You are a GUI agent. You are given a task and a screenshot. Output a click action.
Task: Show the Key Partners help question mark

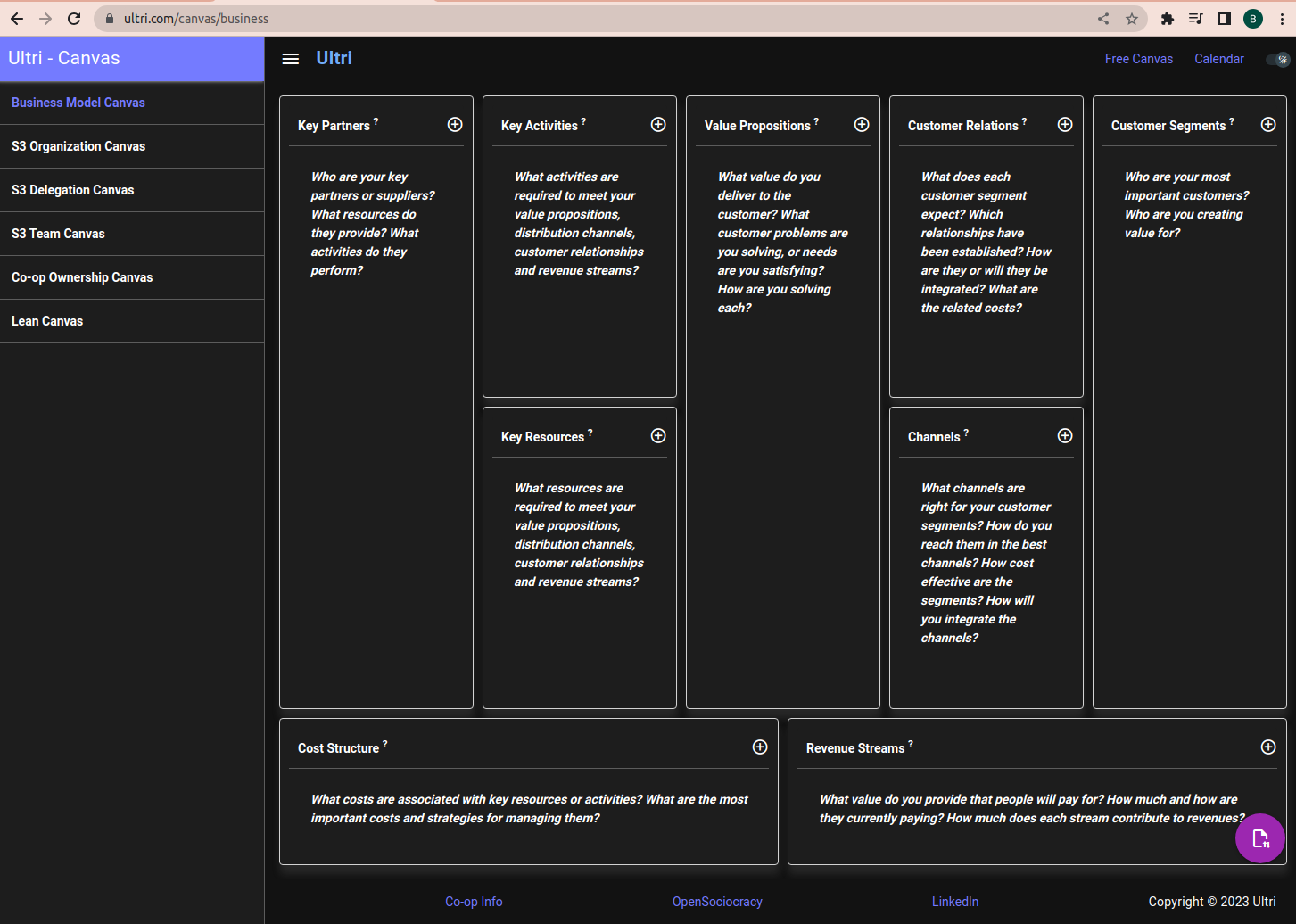(x=376, y=121)
